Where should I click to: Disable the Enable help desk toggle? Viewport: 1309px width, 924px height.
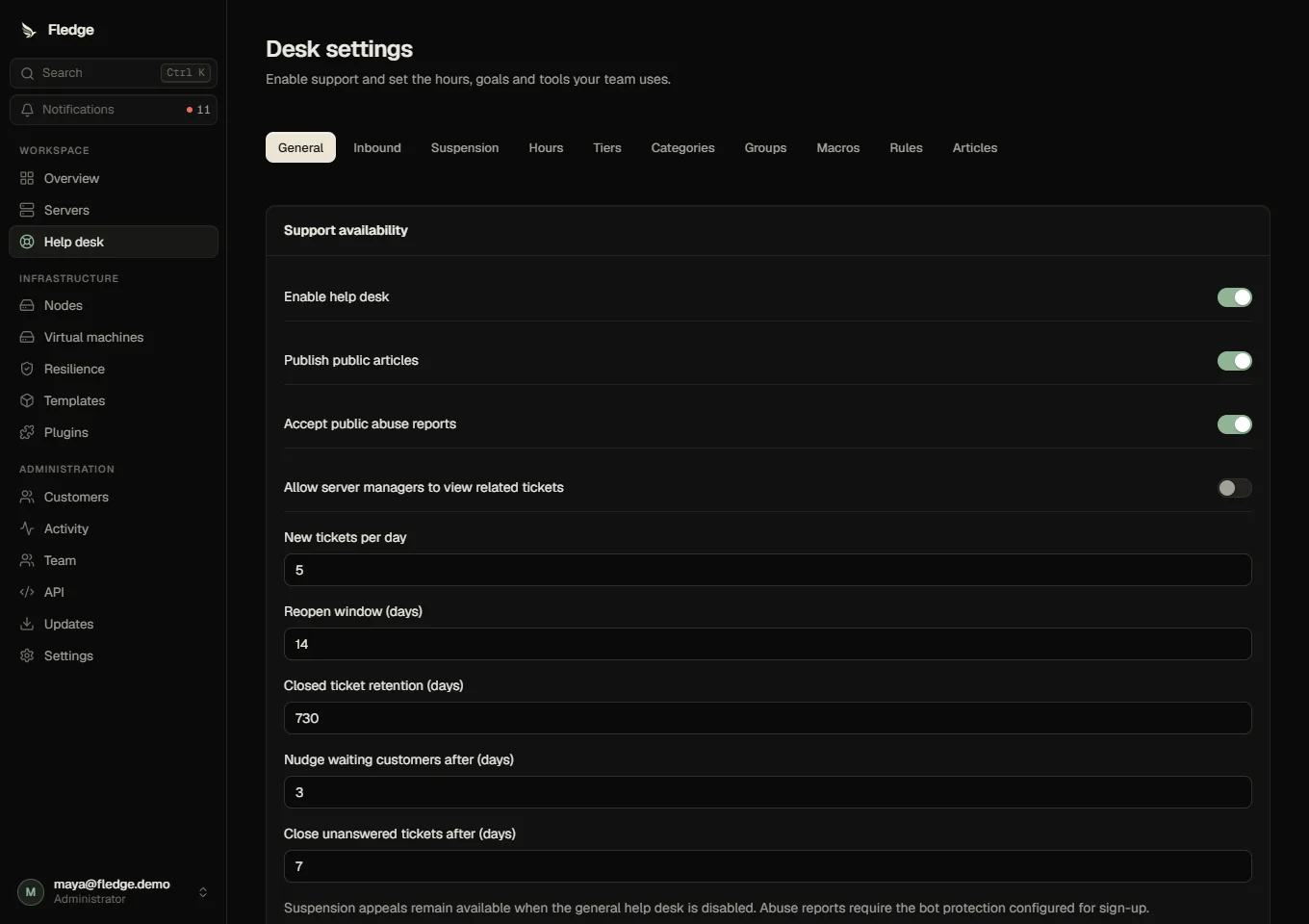(1235, 297)
